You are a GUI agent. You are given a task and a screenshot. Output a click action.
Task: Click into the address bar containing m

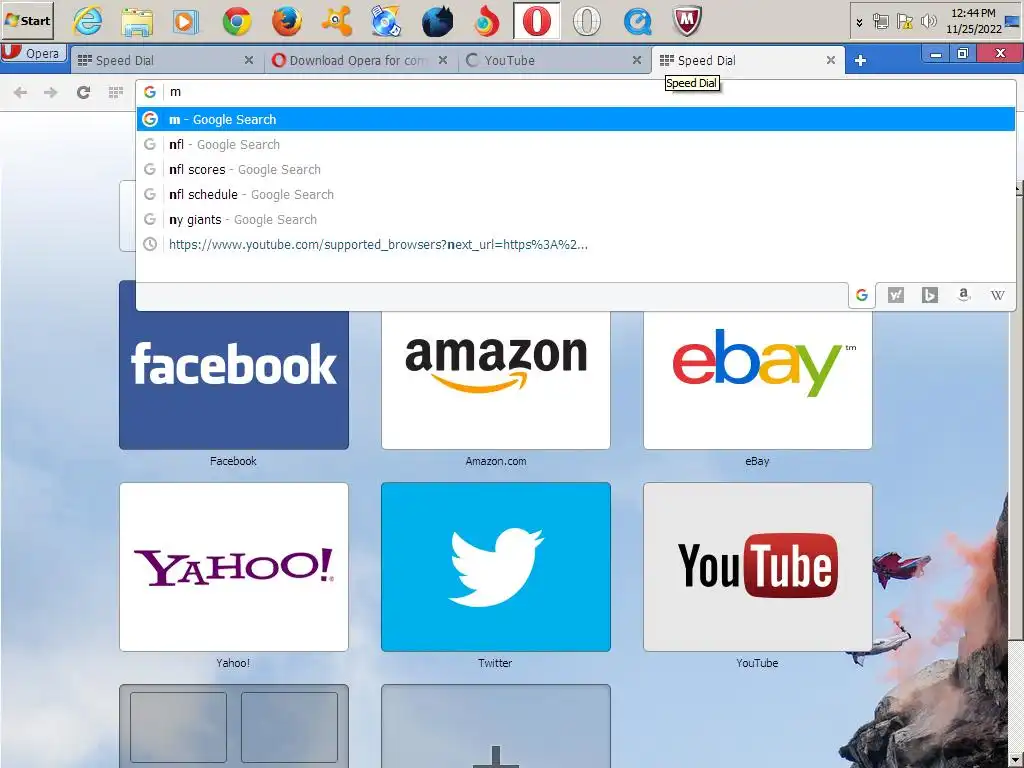(576, 92)
